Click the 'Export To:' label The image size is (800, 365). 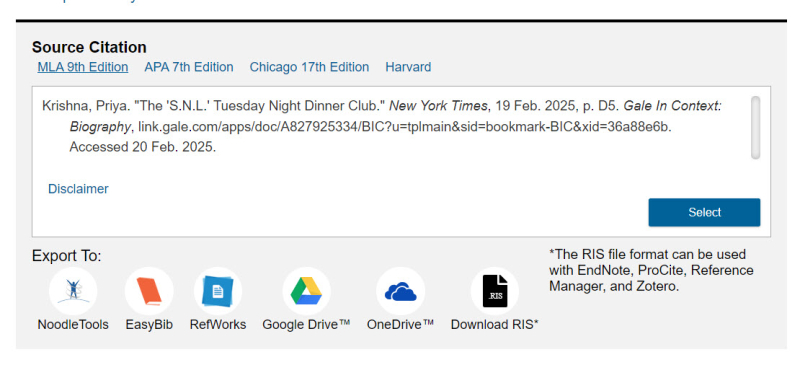coord(67,256)
